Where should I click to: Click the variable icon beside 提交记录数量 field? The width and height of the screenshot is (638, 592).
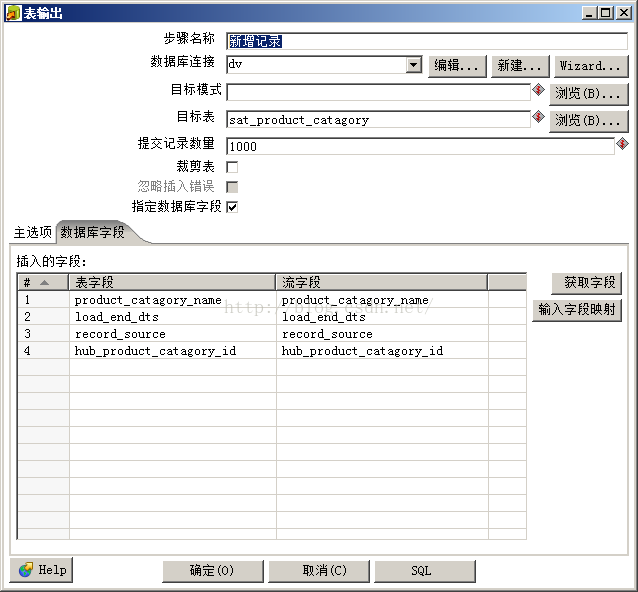622,144
